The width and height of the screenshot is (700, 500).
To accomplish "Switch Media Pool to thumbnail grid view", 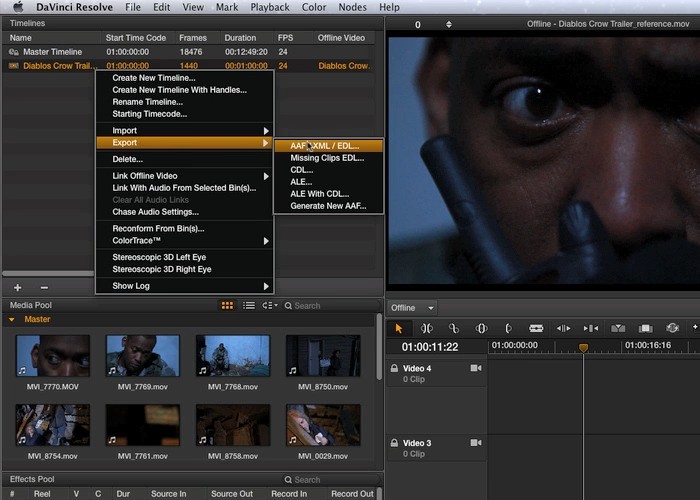I will pos(228,306).
